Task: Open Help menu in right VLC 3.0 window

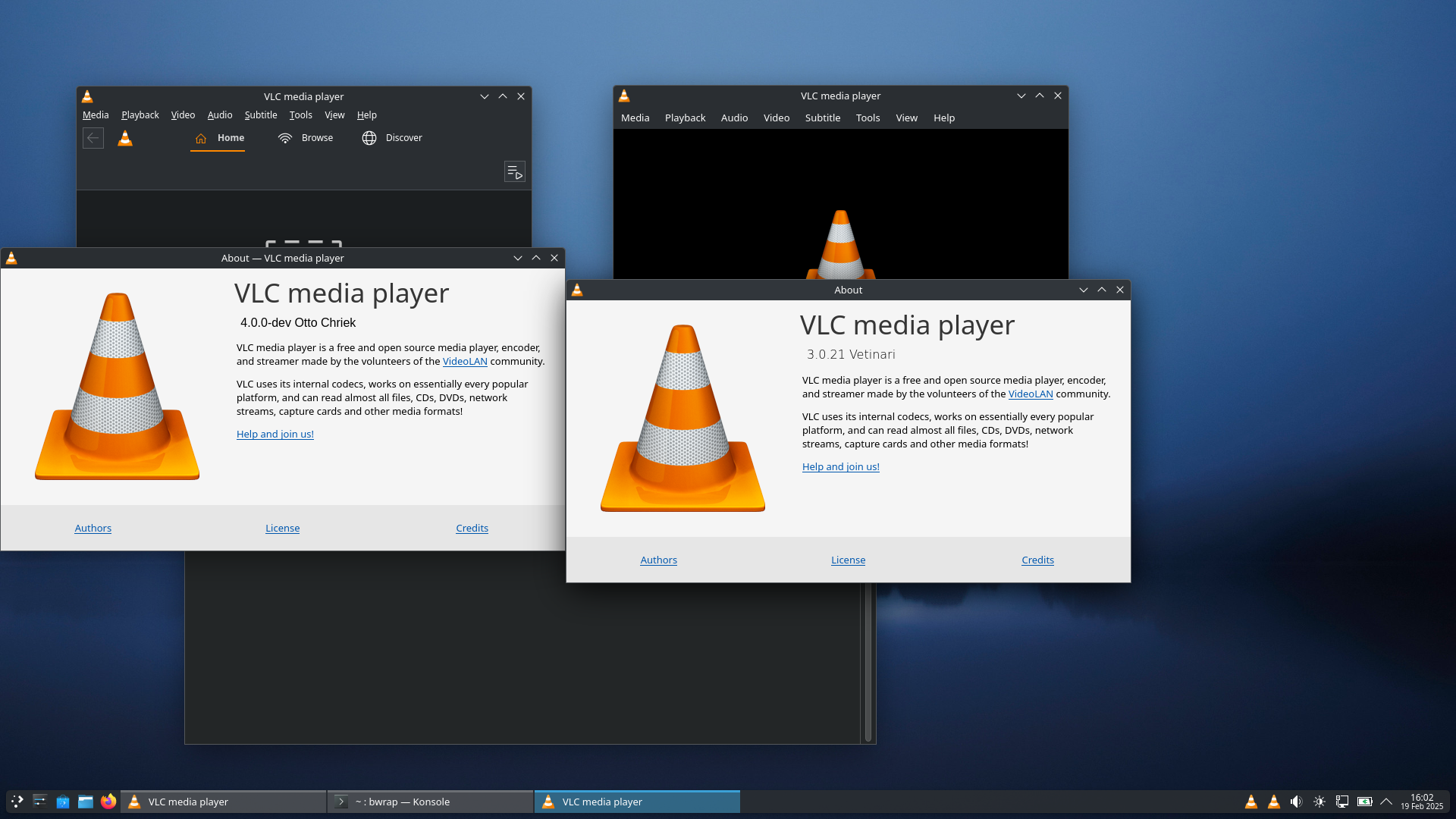Action: tap(944, 118)
